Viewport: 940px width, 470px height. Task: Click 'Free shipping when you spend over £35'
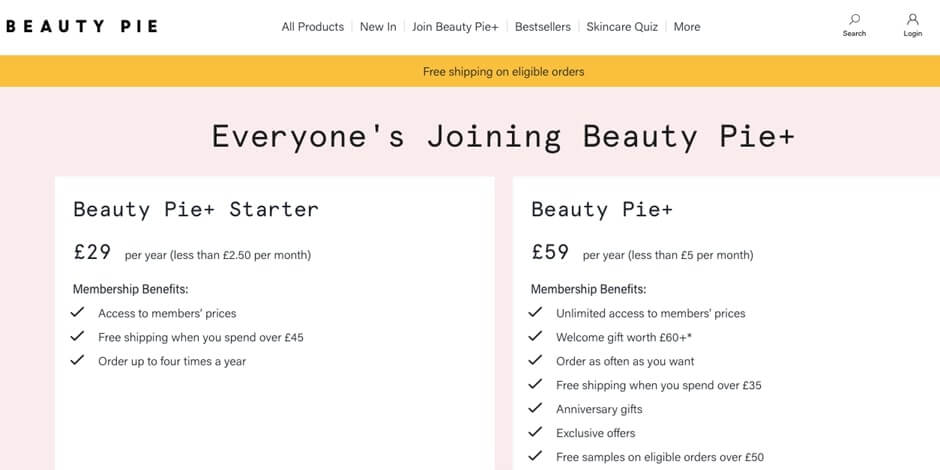click(658, 385)
